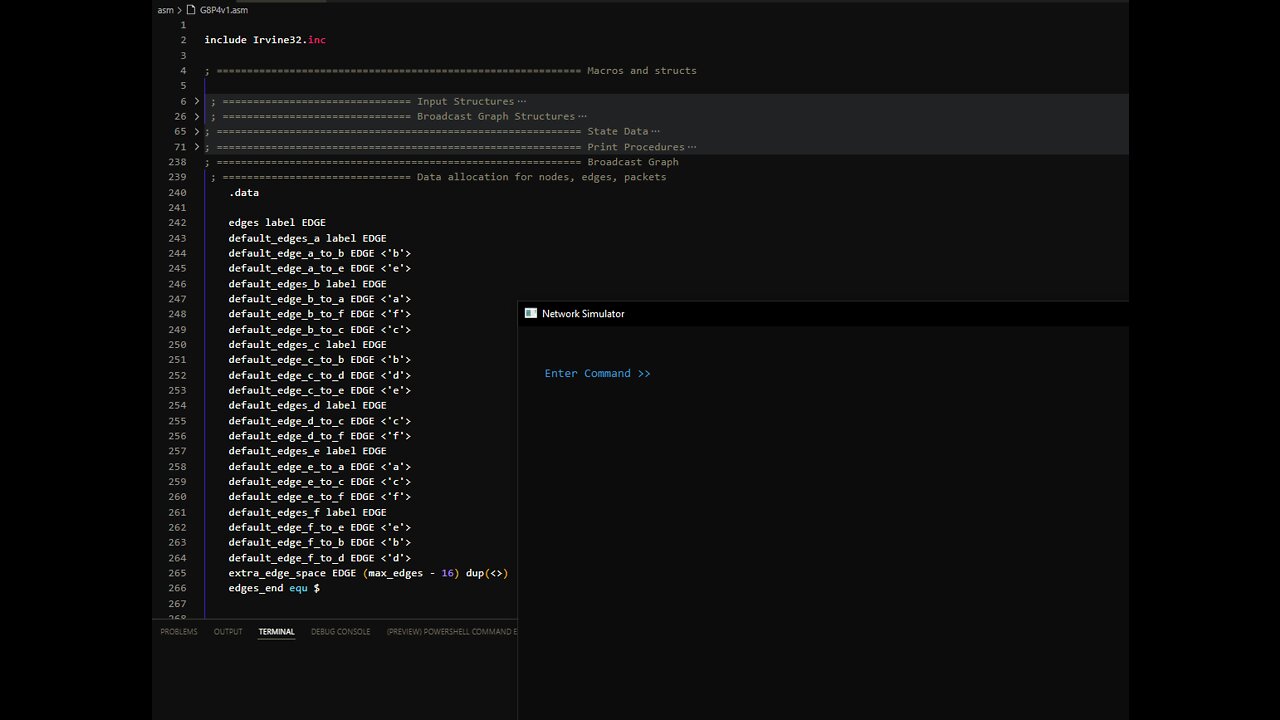Screen dimensions: 1280x720
Task: Unfold via ellipsis after State Data
Action: click(655, 132)
